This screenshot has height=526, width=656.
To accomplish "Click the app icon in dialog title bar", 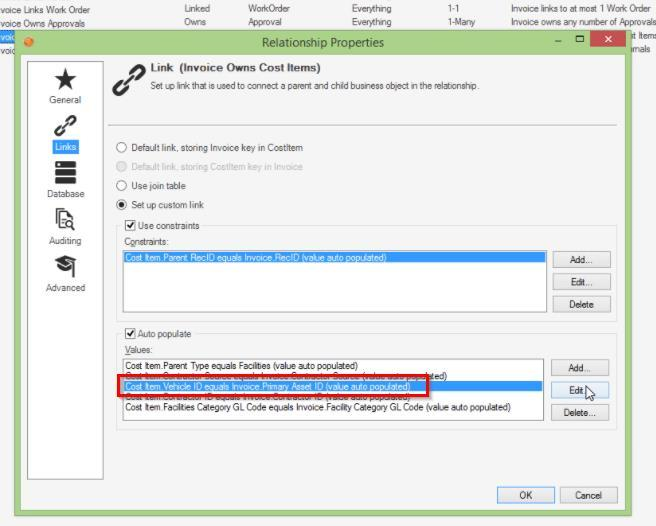I will (28, 42).
